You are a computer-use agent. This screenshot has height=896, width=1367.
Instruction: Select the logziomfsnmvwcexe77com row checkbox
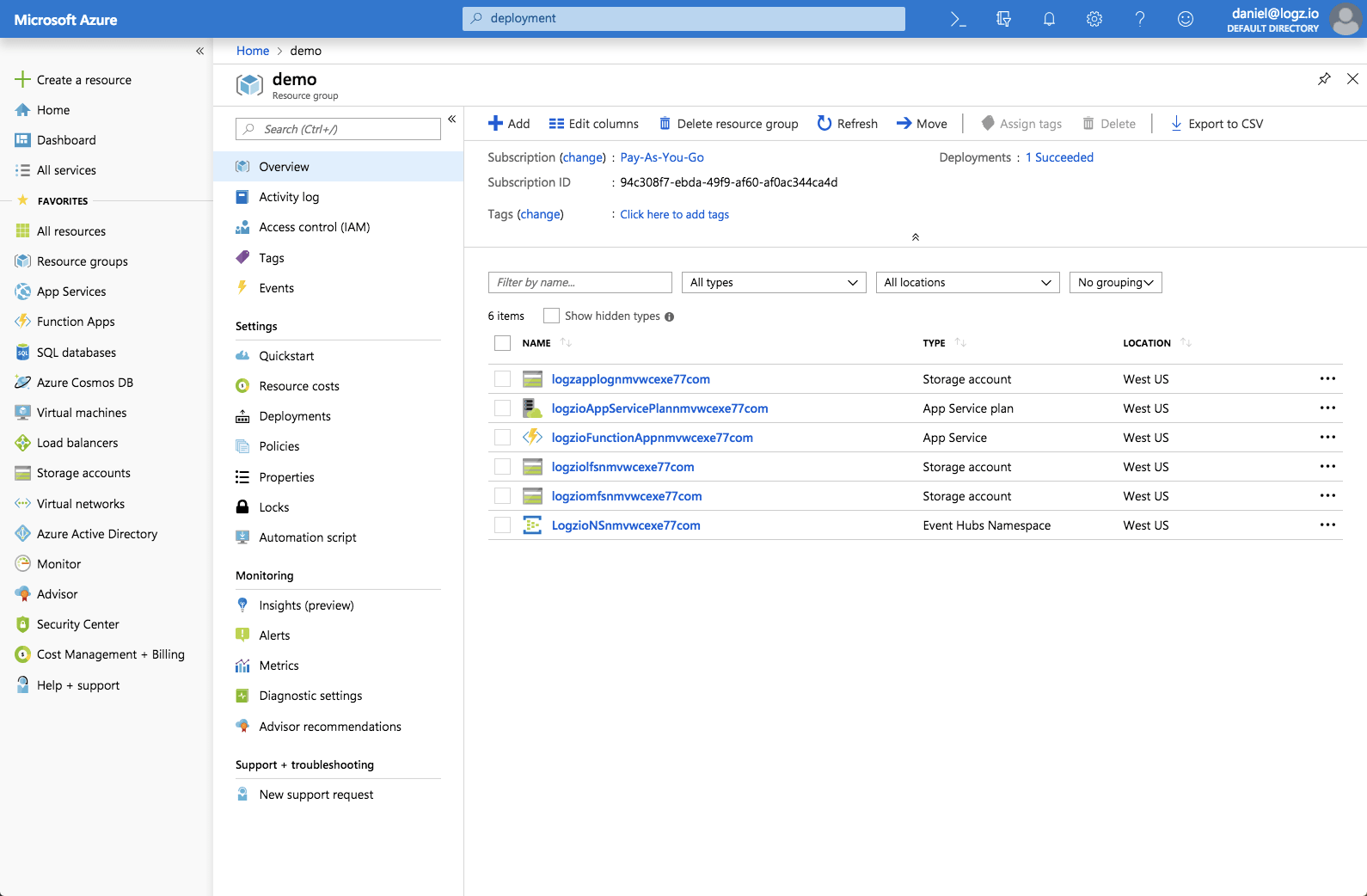coord(502,496)
